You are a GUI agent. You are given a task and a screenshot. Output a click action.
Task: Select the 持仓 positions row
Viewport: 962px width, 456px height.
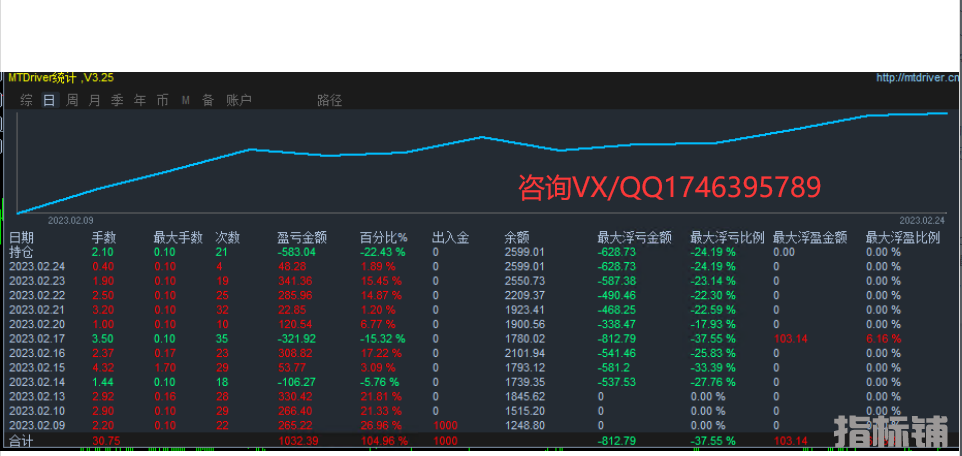pos(21,252)
